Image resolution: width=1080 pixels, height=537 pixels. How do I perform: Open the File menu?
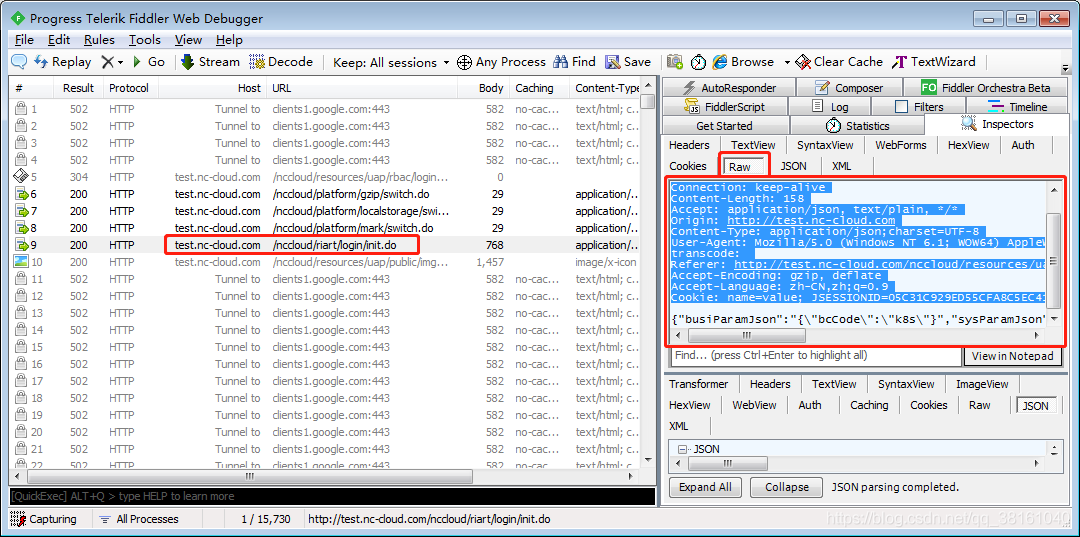pos(24,40)
